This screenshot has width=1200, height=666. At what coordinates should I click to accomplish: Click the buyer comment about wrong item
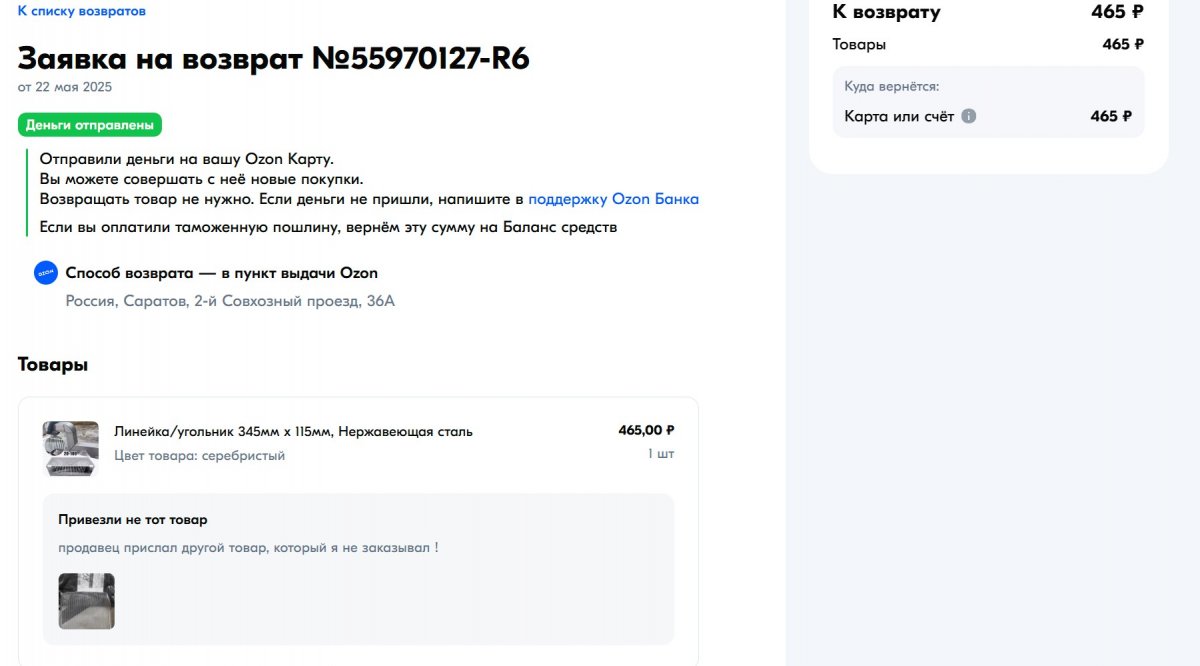pyautogui.click(x=248, y=548)
